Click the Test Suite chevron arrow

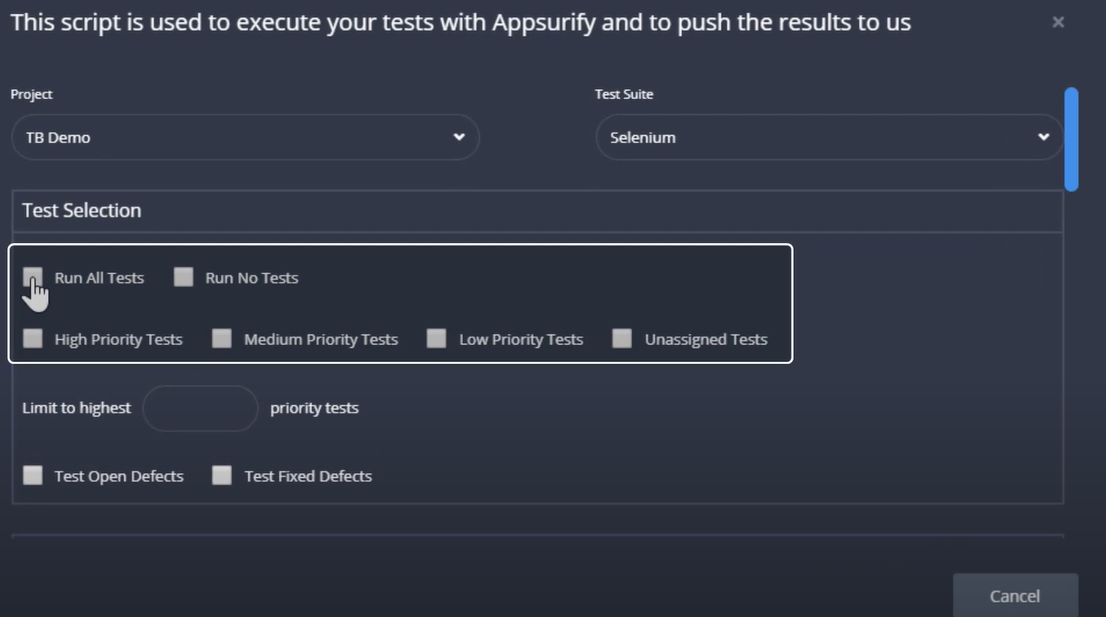(x=1042, y=137)
